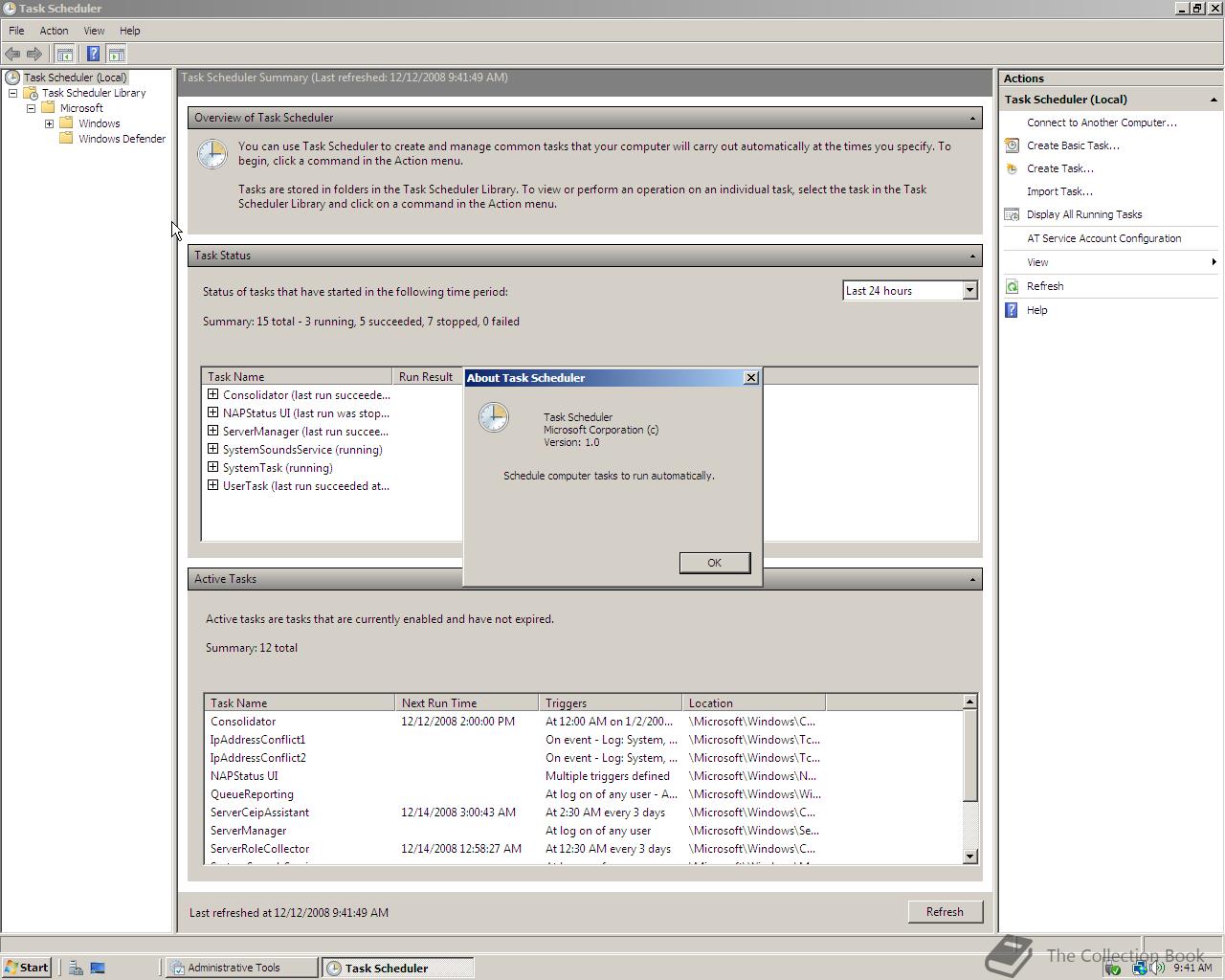The image size is (1225, 980).
Task: Collapse the Active Tasks section
Action: pos(972,579)
